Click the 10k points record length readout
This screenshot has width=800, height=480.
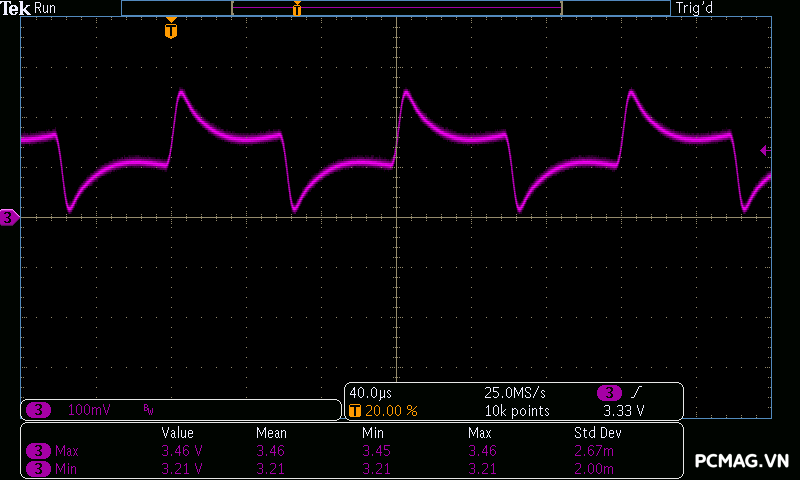(x=517, y=411)
